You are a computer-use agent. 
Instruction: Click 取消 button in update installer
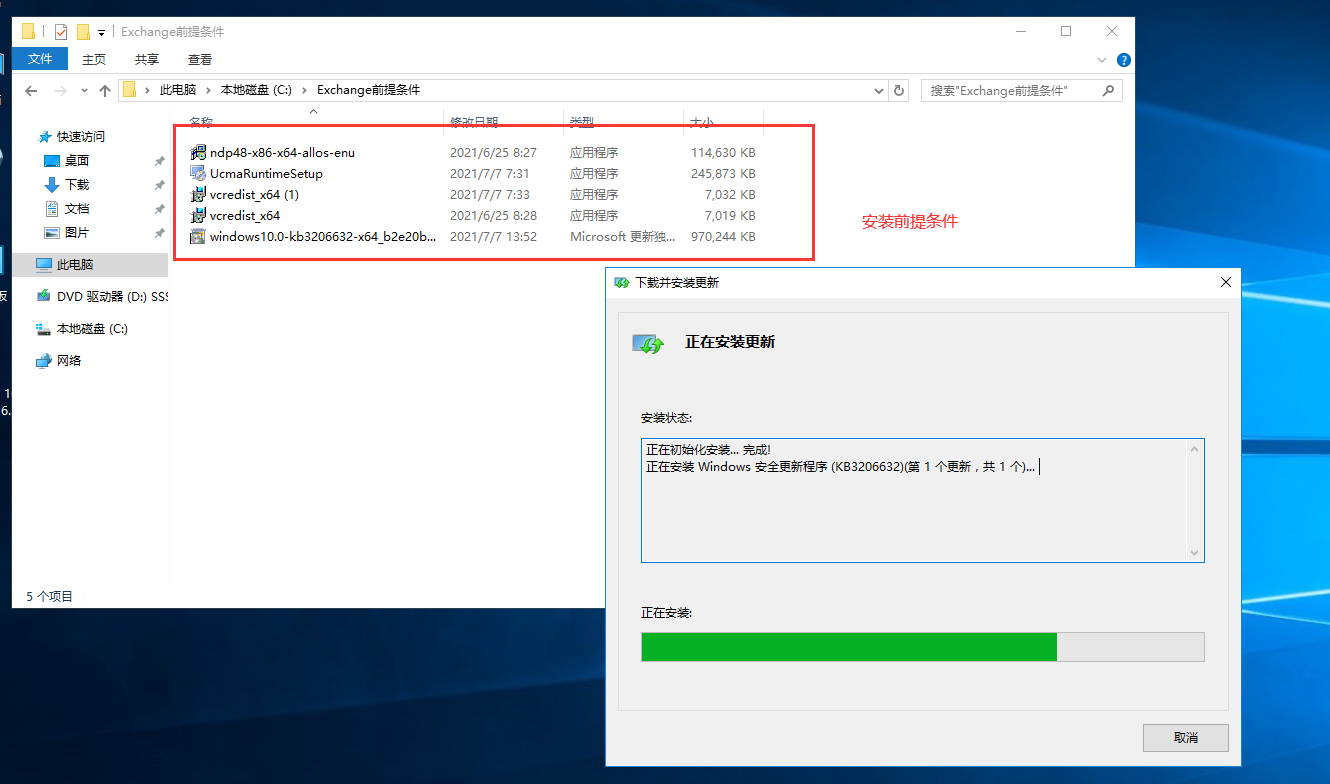tap(1185, 738)
